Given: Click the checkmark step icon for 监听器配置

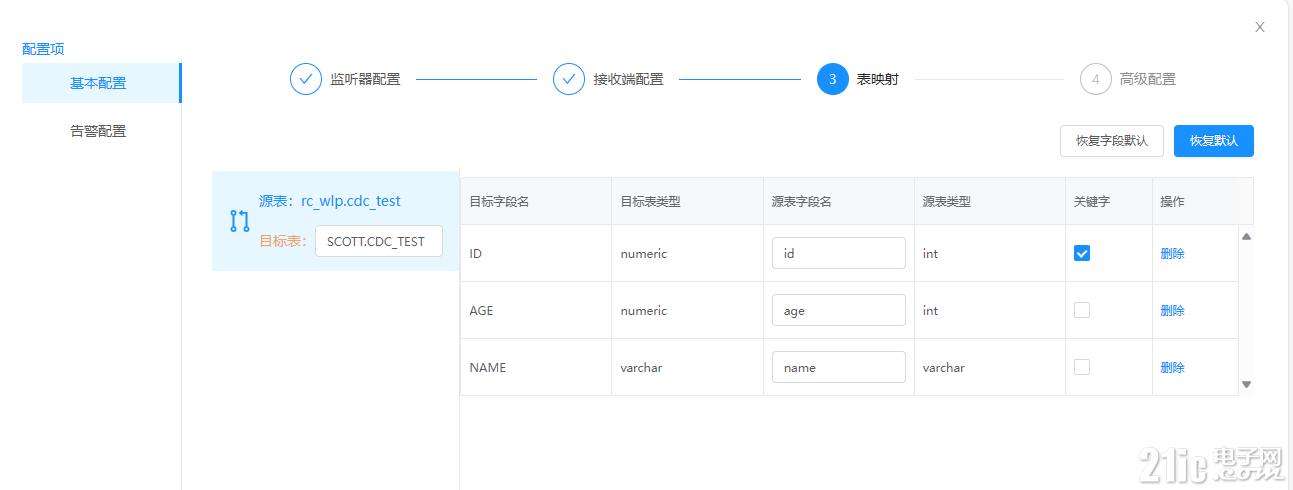Looking at the screenshot, I should coord(306,79).
